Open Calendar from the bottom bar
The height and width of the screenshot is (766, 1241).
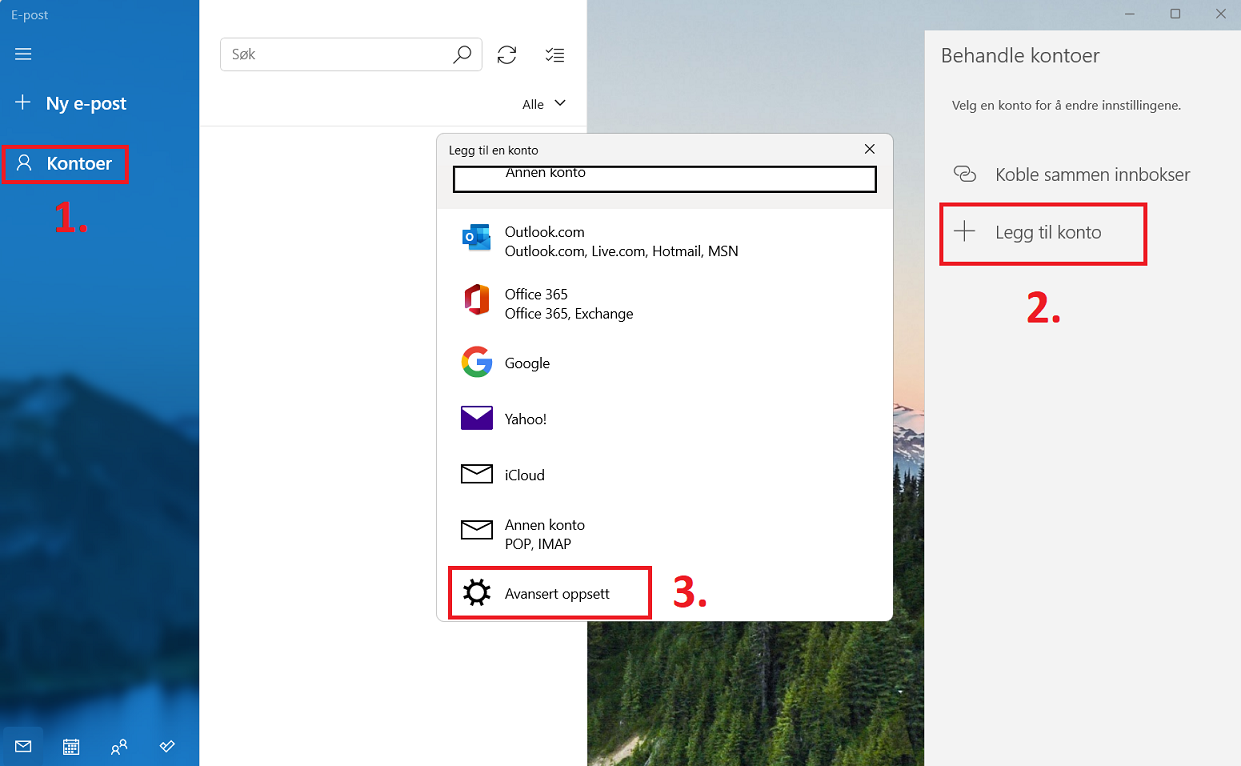click(71, 746)
